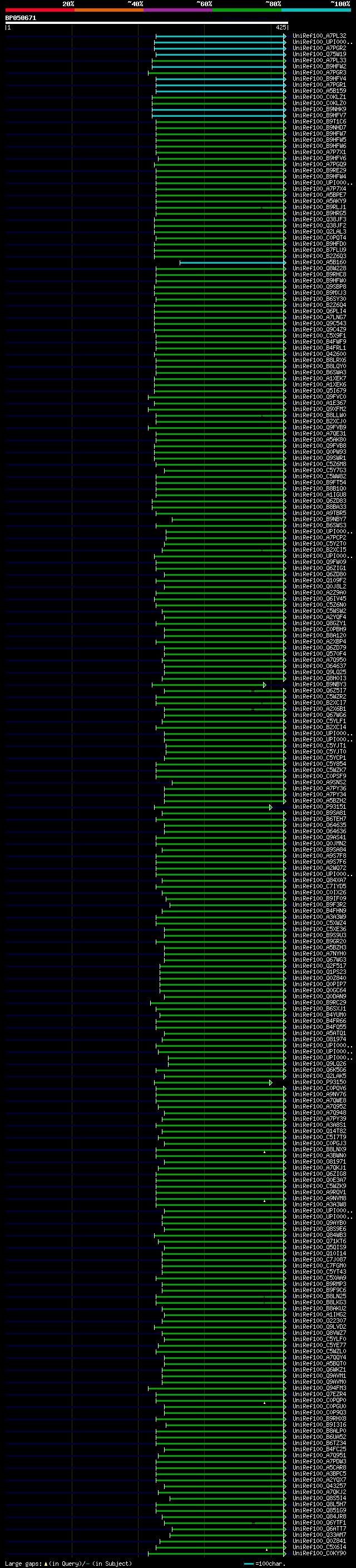Image resolution: width=356 pixels, height=1568 pixels.
Task: Open the UniRef100_B9RHX8 entry
Action: coord(319,1418)
